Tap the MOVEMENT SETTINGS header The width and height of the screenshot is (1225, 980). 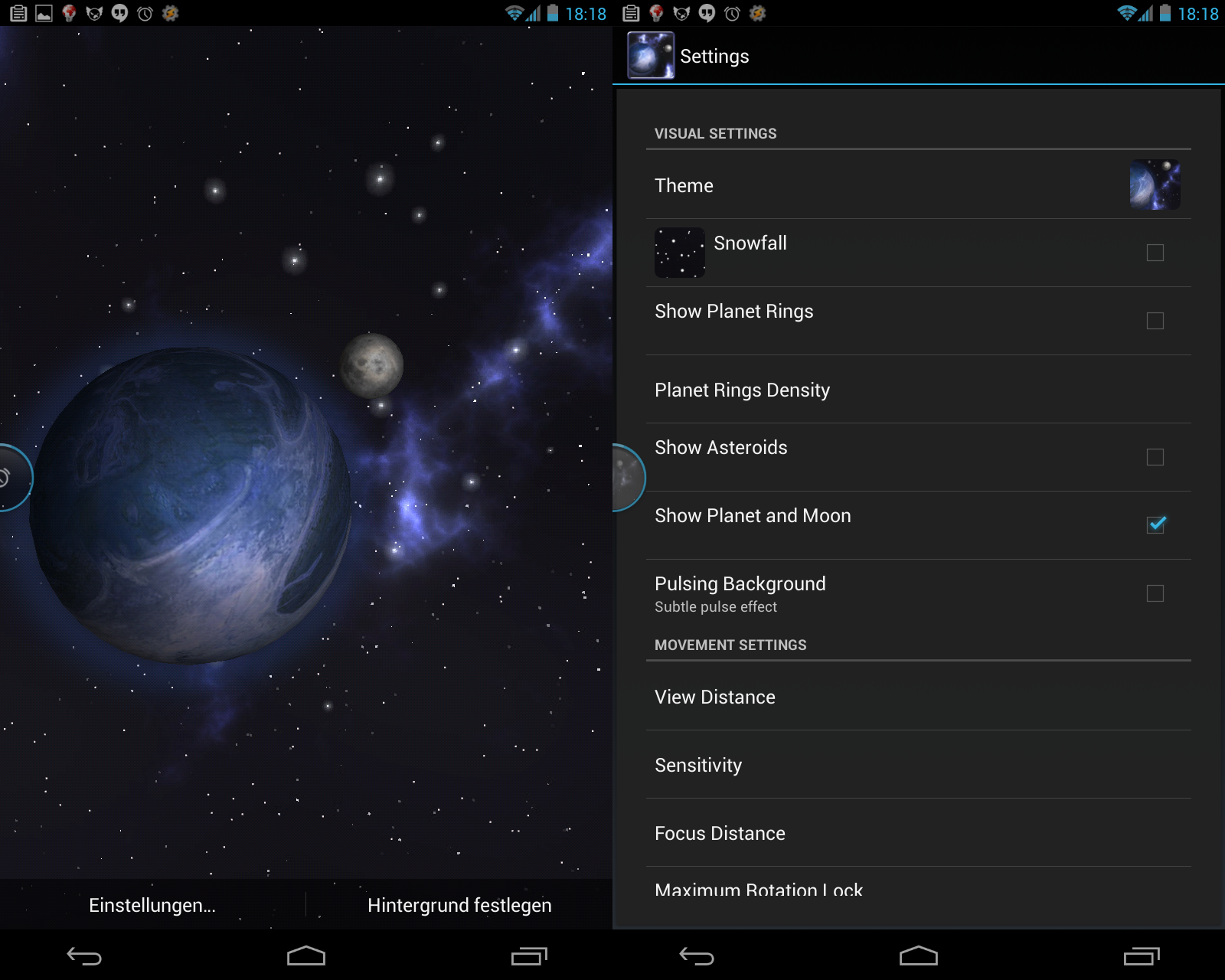730,645
